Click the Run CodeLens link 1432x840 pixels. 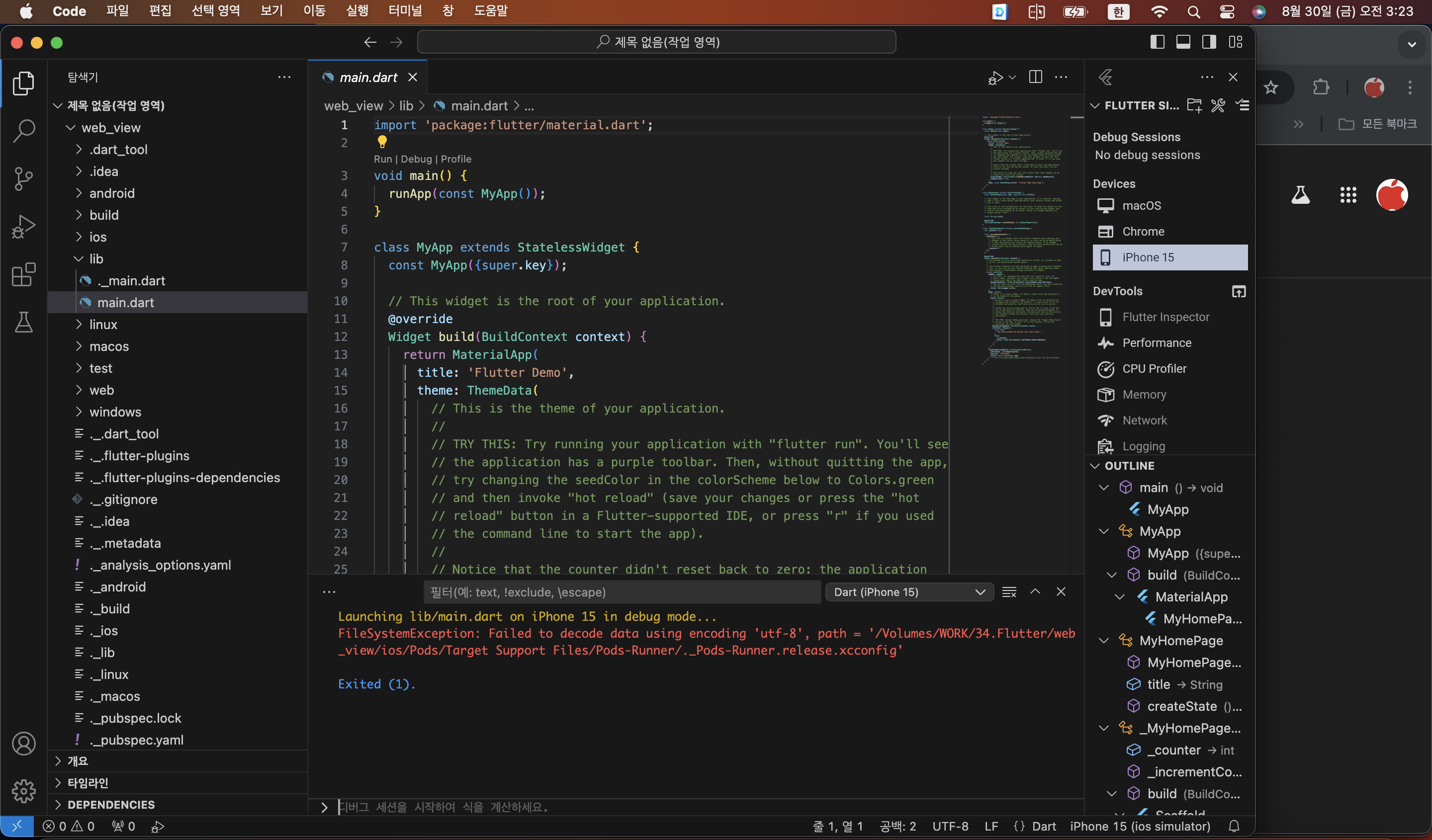pos(382,159)
